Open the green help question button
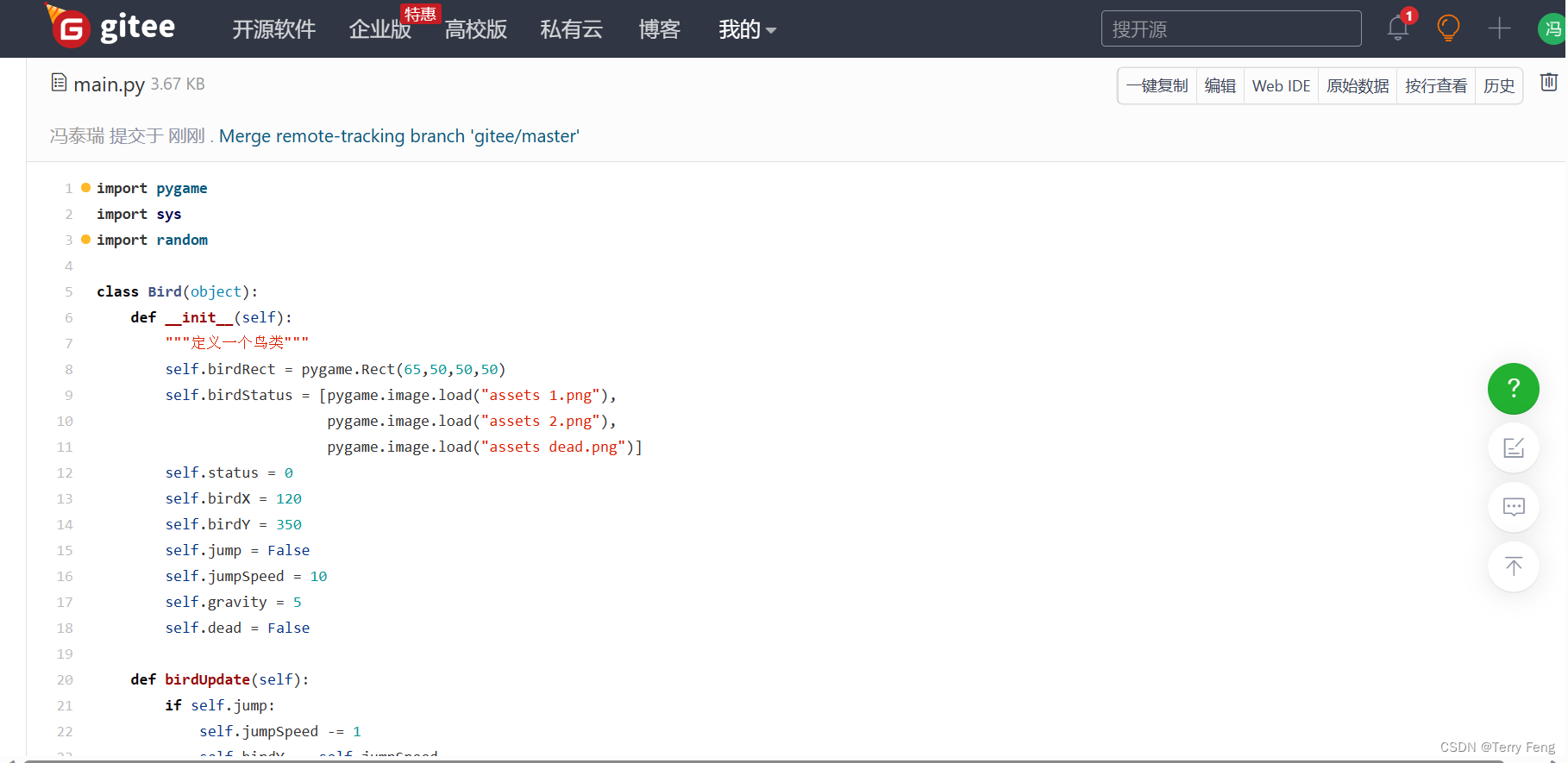This screenshot has width=1568, height=763. pyautogui.click(x=1514, y=389)
